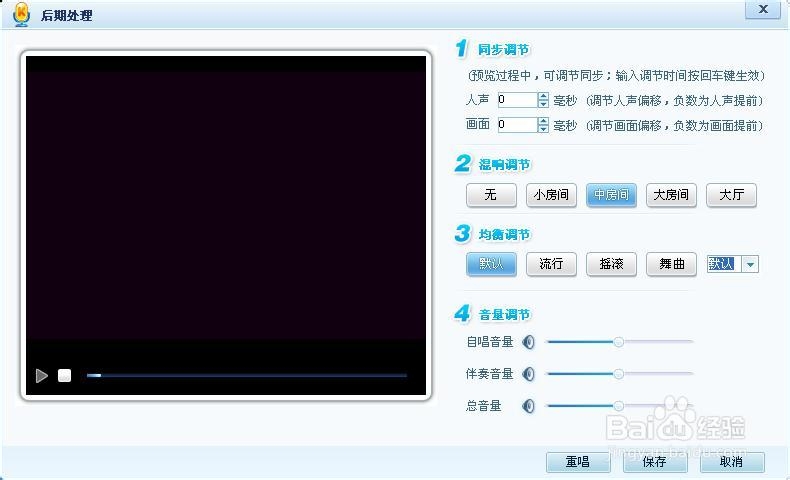The height and width of the screenshot is (480, 790).
Task: Mute the 伴奏音量 speaker icon
Action: click(x=528, y=374)
